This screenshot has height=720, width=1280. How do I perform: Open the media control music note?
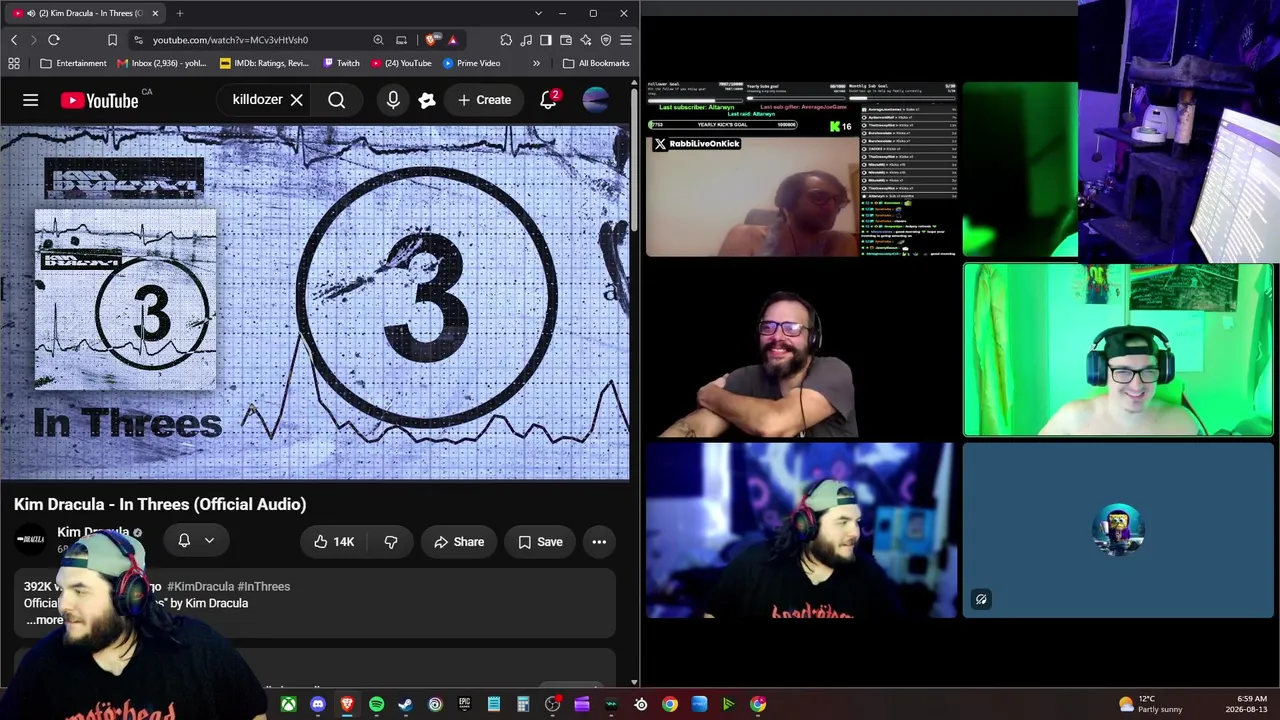pyautogui.click(x=526, y=40)
